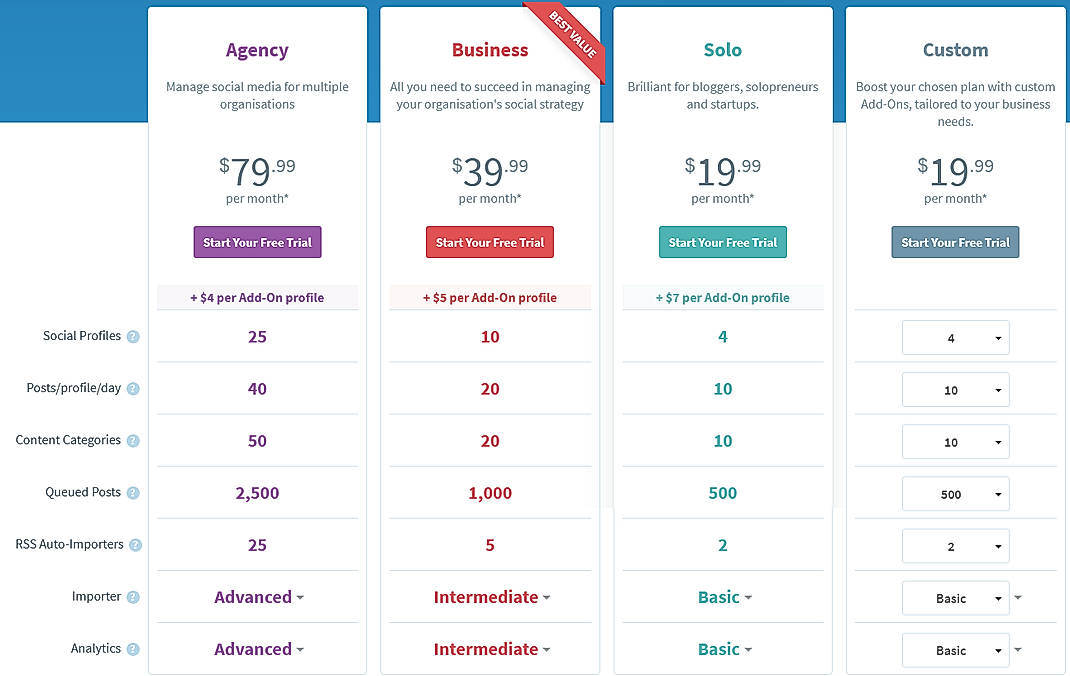Start your free trial on the Custom plan
Image resolution: width=1070 pixels, height=676 pixels.
pyautogui.click(x=955, y=241)
